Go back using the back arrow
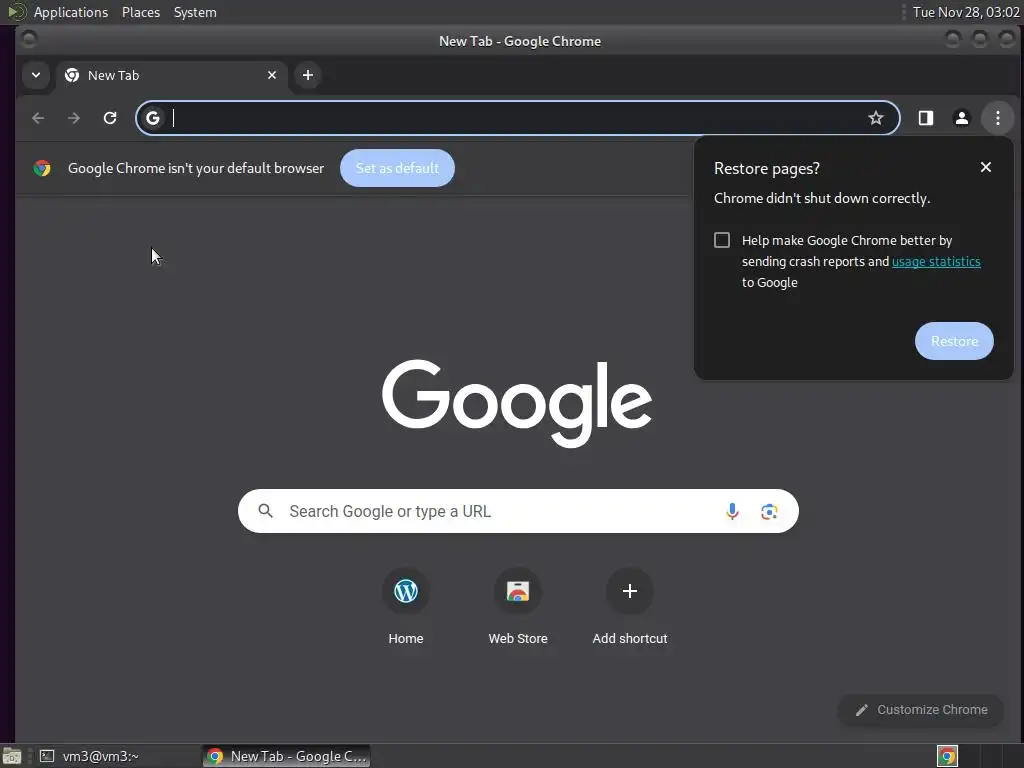 (38, 118)
